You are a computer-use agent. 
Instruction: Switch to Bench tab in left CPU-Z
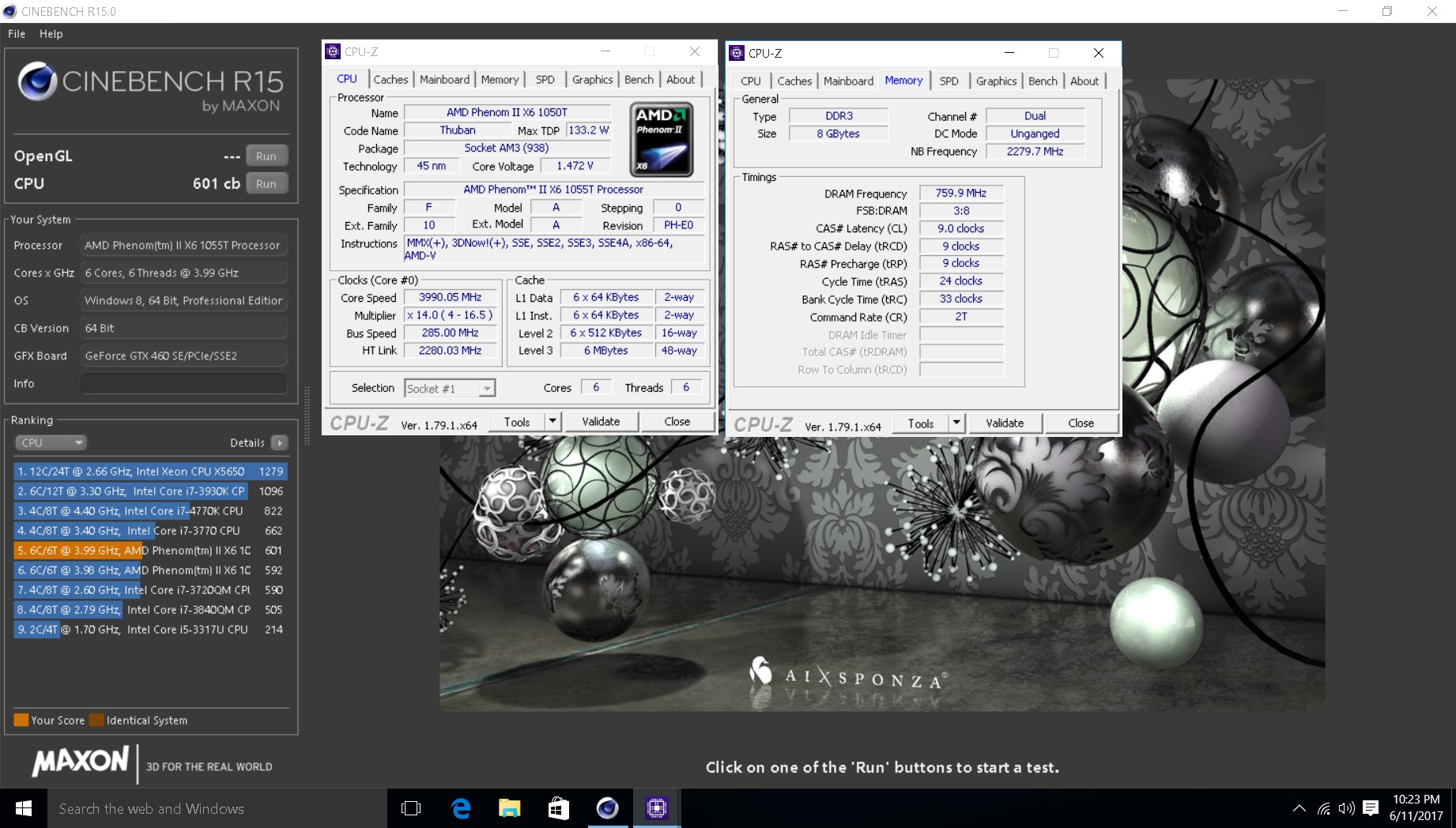click(639, 79)
